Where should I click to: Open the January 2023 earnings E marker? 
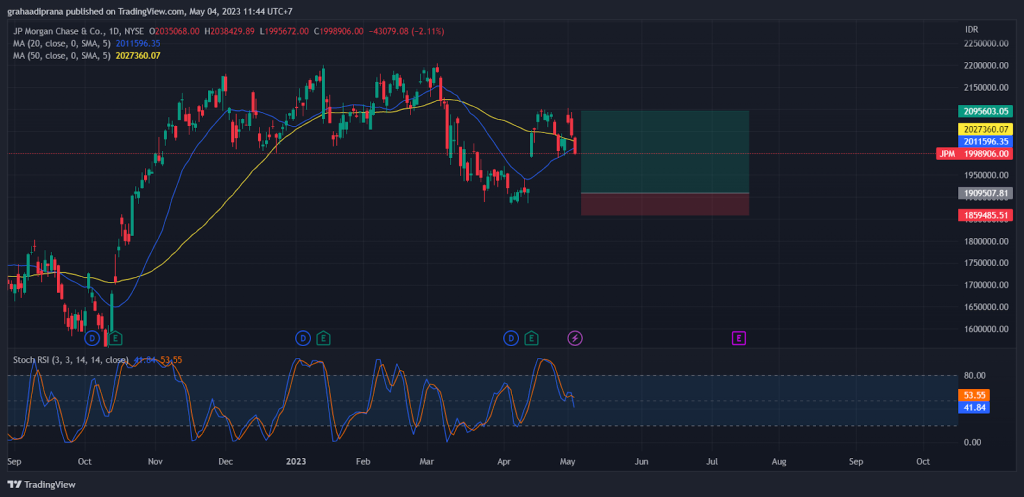(x=323, y=338)
